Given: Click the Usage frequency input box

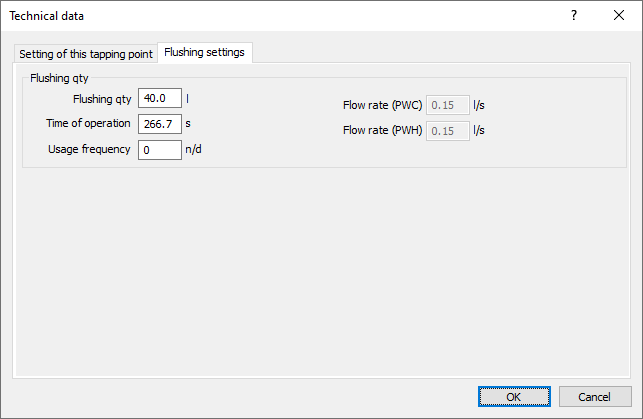Looking at the screenshot, I should 160,150.
